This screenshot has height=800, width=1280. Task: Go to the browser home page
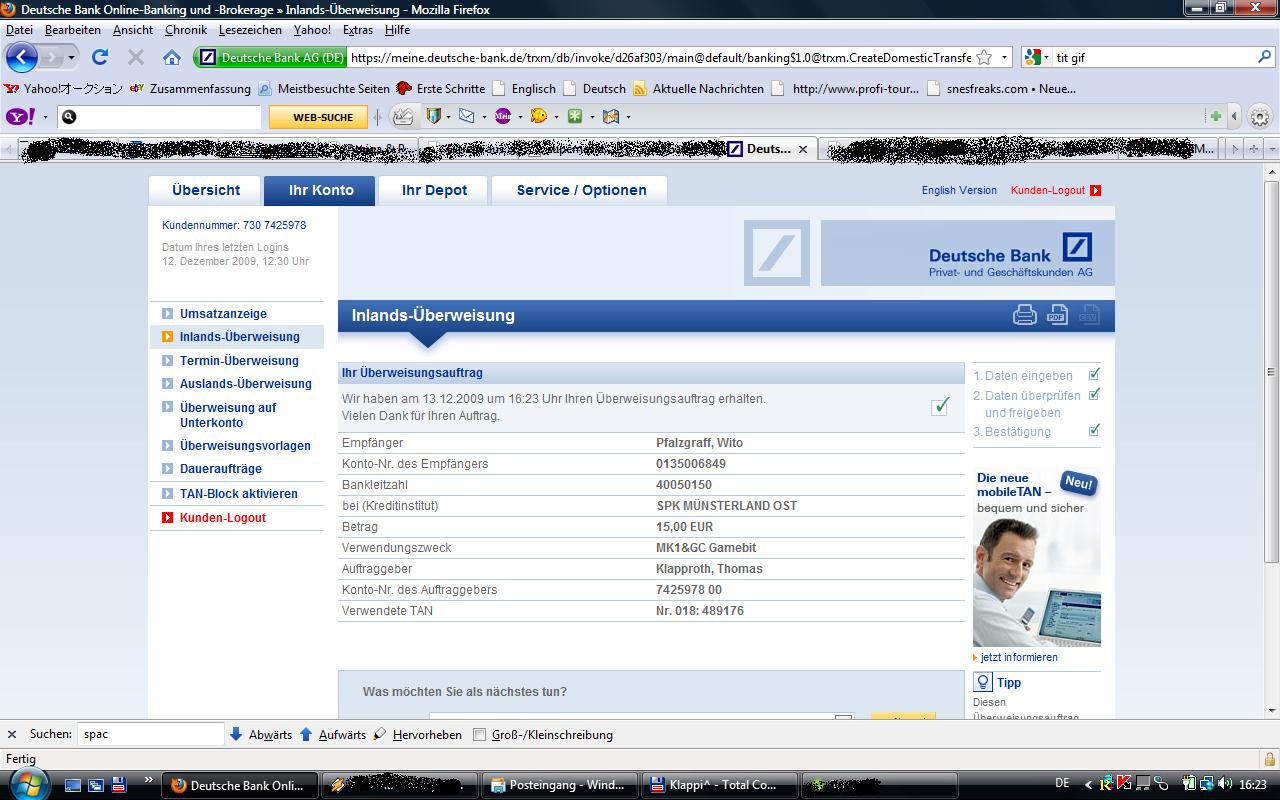[172, 57]
